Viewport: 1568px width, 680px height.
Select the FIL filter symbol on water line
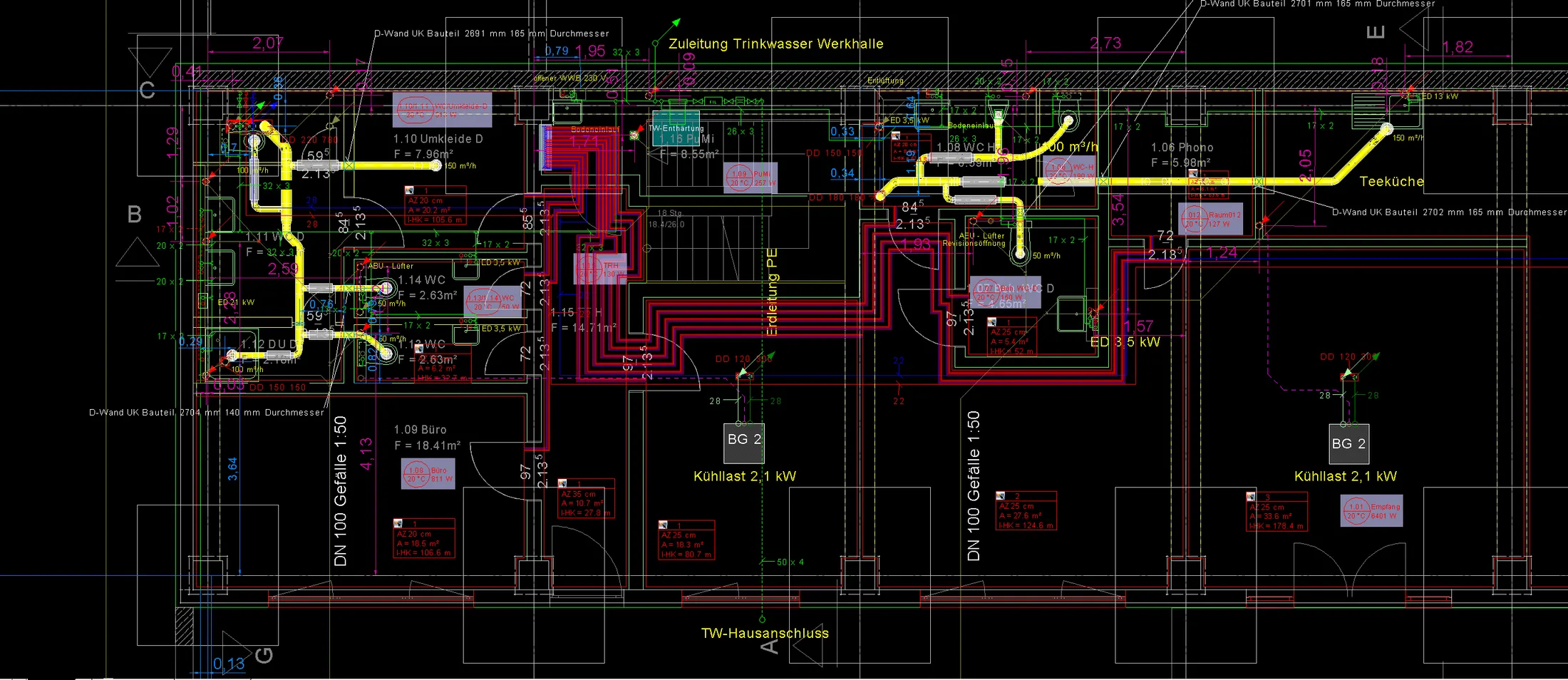[x=714, y=102]
